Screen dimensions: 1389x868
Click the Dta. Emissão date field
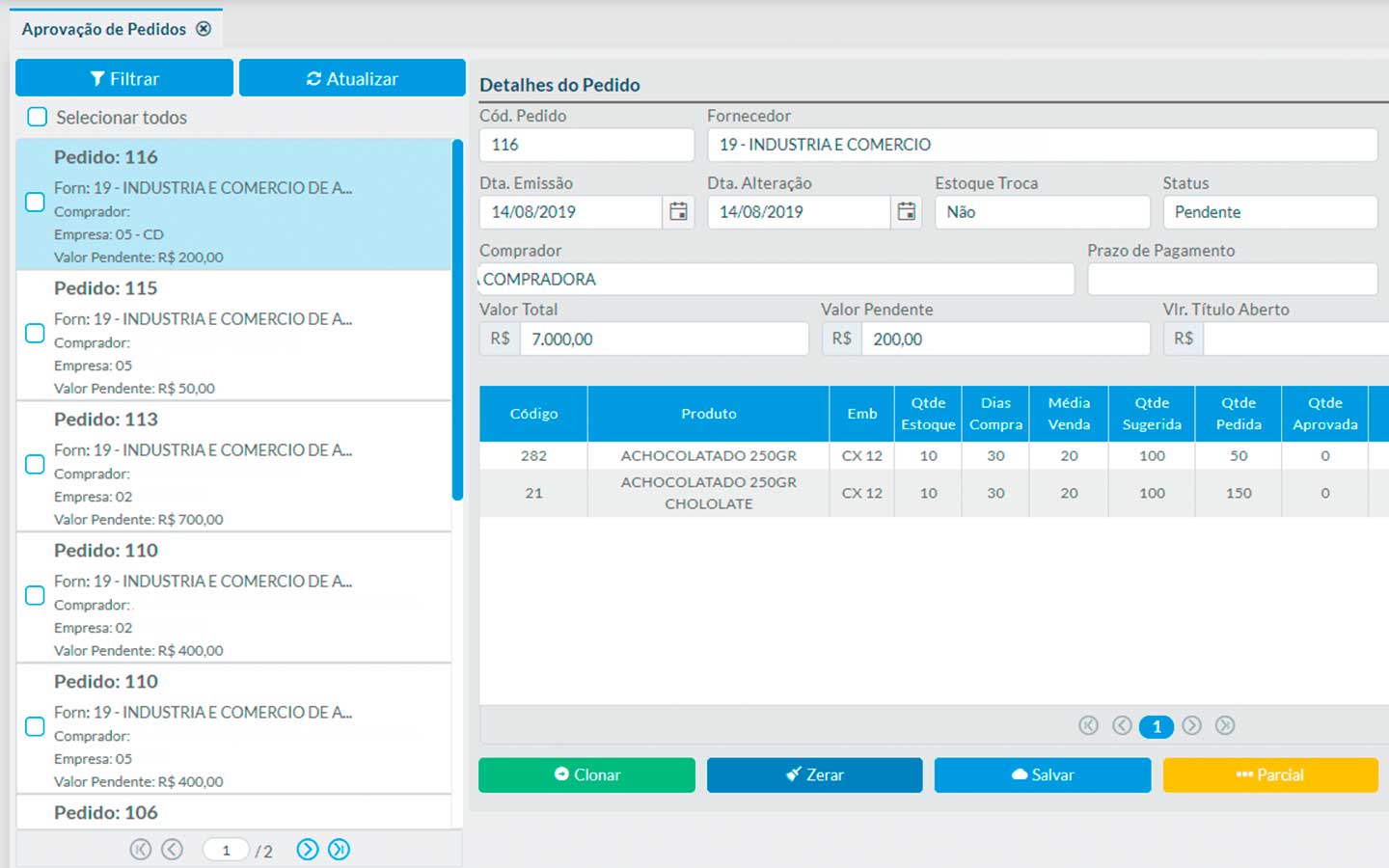(570, 212)
